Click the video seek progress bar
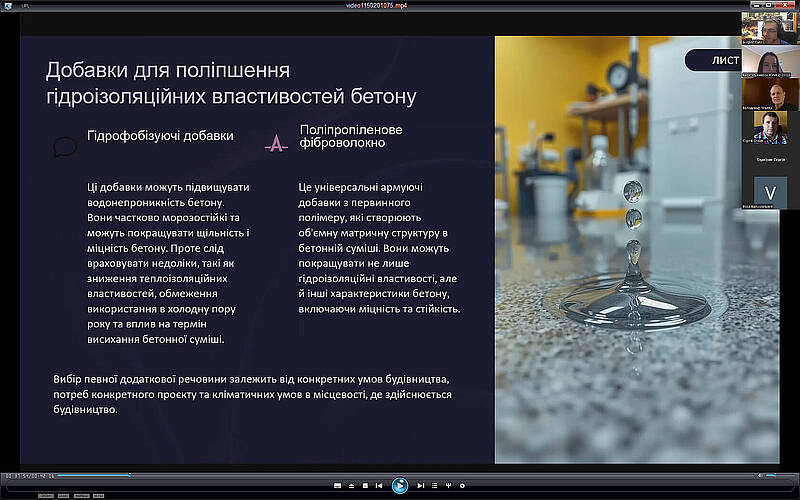 pos(406,476)
